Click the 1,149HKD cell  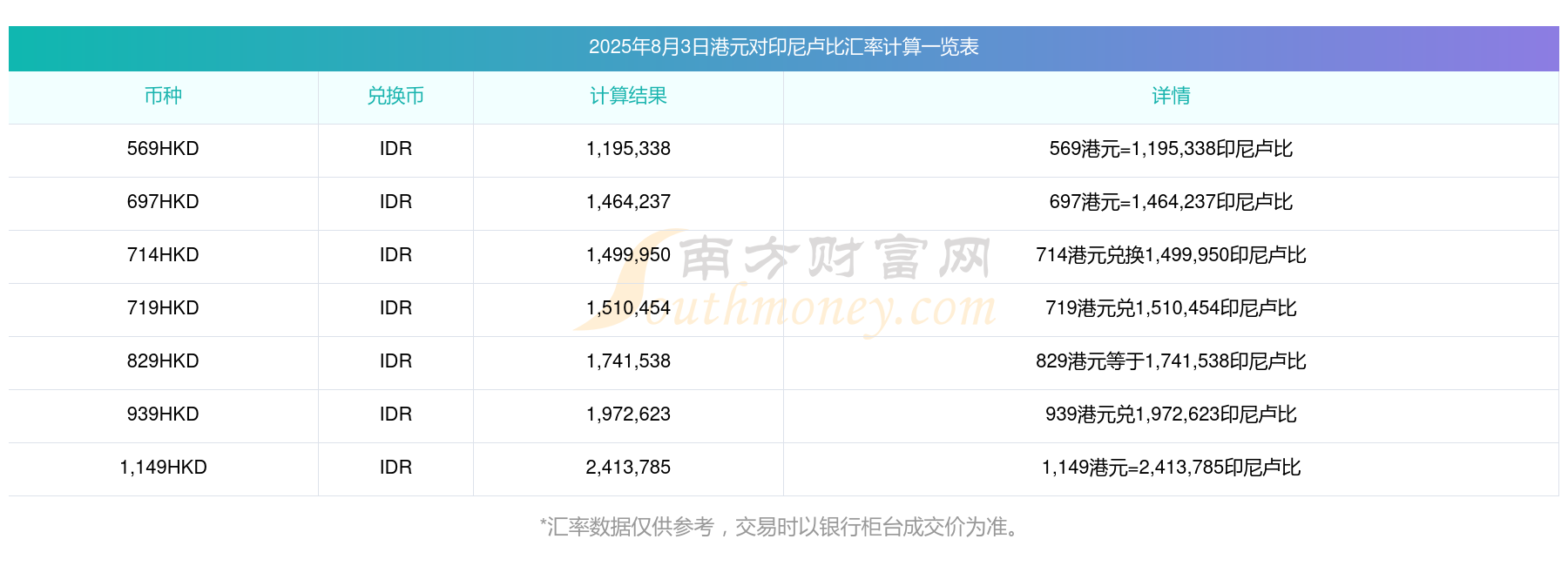tap(163, 468)
